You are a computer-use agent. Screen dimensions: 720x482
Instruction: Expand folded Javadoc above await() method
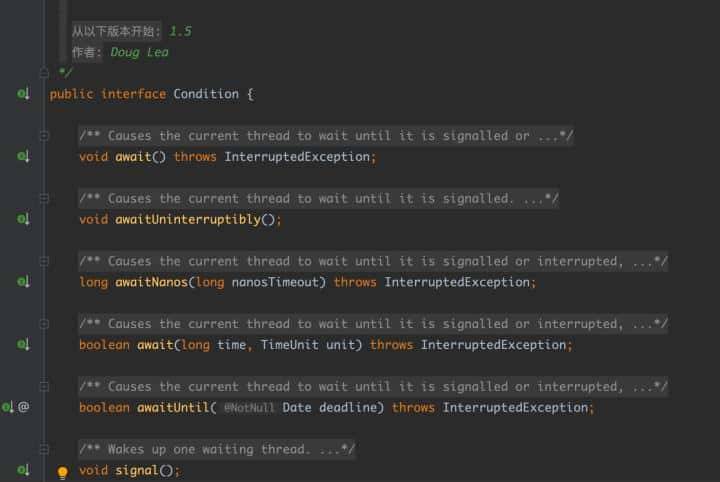[44, 136]
